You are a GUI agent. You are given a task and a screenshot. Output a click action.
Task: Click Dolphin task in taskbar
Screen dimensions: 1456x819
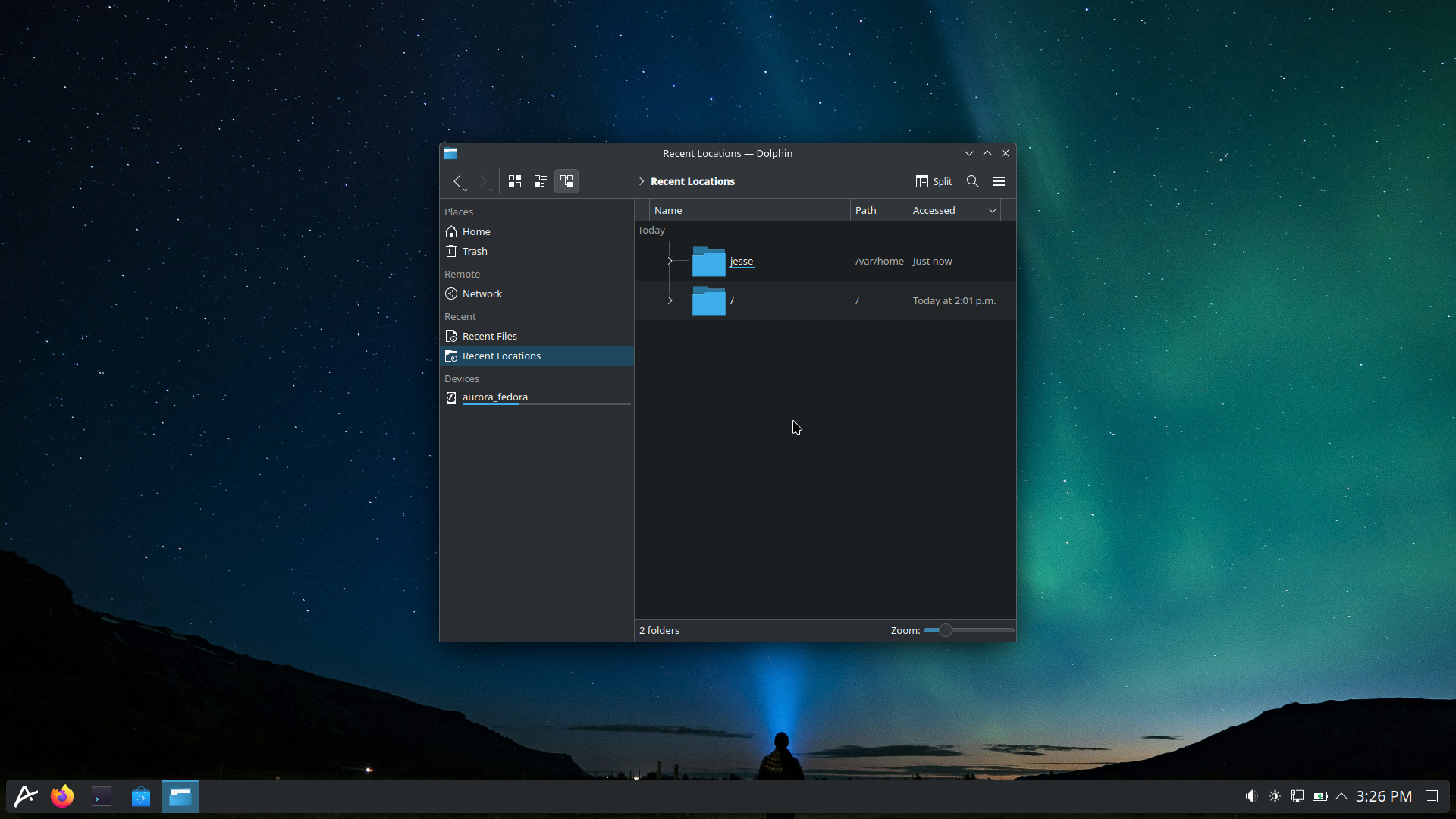[x=180, y=796]
